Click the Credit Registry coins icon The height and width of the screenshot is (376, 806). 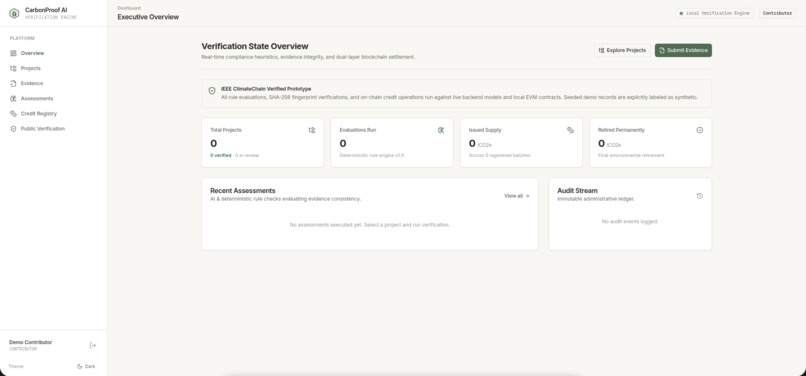pyautogui.click(x=13, y=114)
